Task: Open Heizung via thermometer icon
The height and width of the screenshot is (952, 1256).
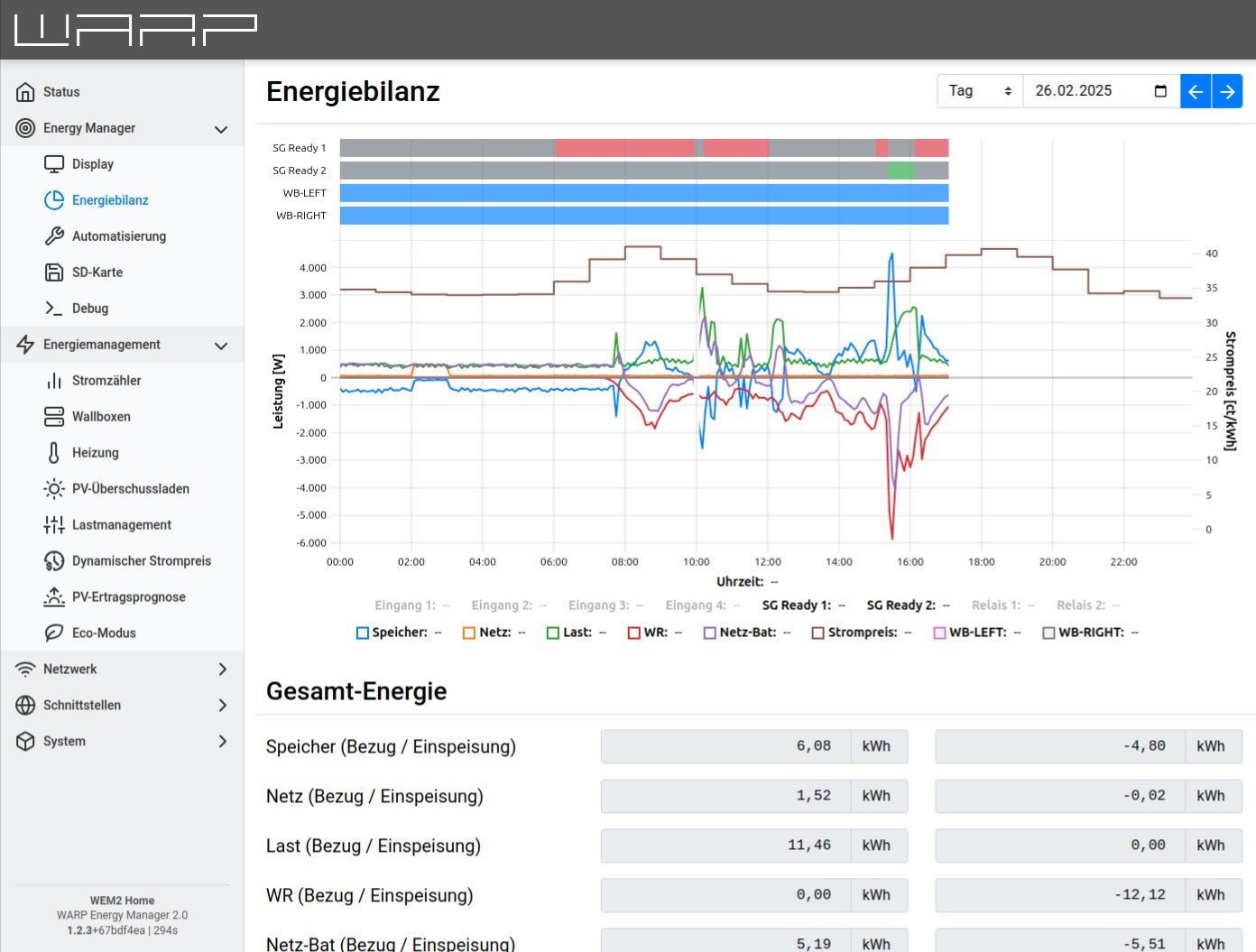Action: tap(54, 453)
